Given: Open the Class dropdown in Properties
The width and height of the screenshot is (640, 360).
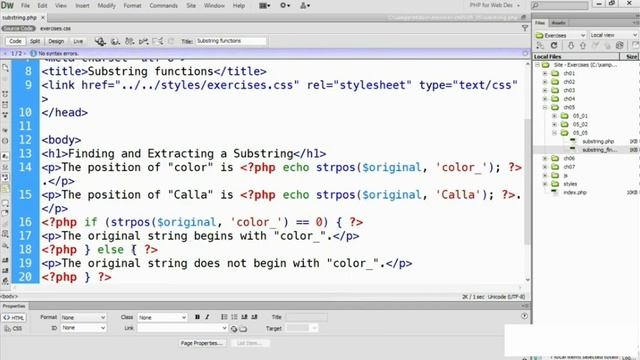Looking at the screenshot, I should point(162,317).
